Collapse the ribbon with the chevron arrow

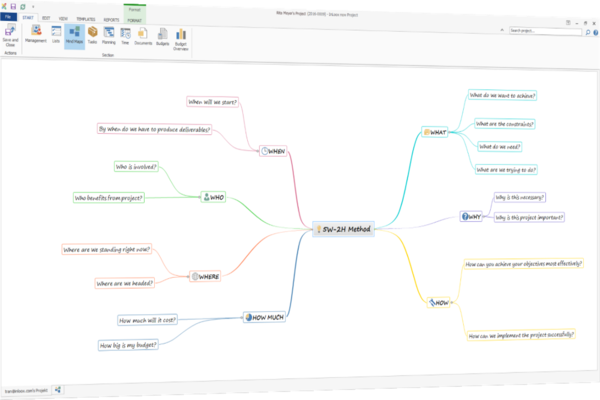coord(502,30)
